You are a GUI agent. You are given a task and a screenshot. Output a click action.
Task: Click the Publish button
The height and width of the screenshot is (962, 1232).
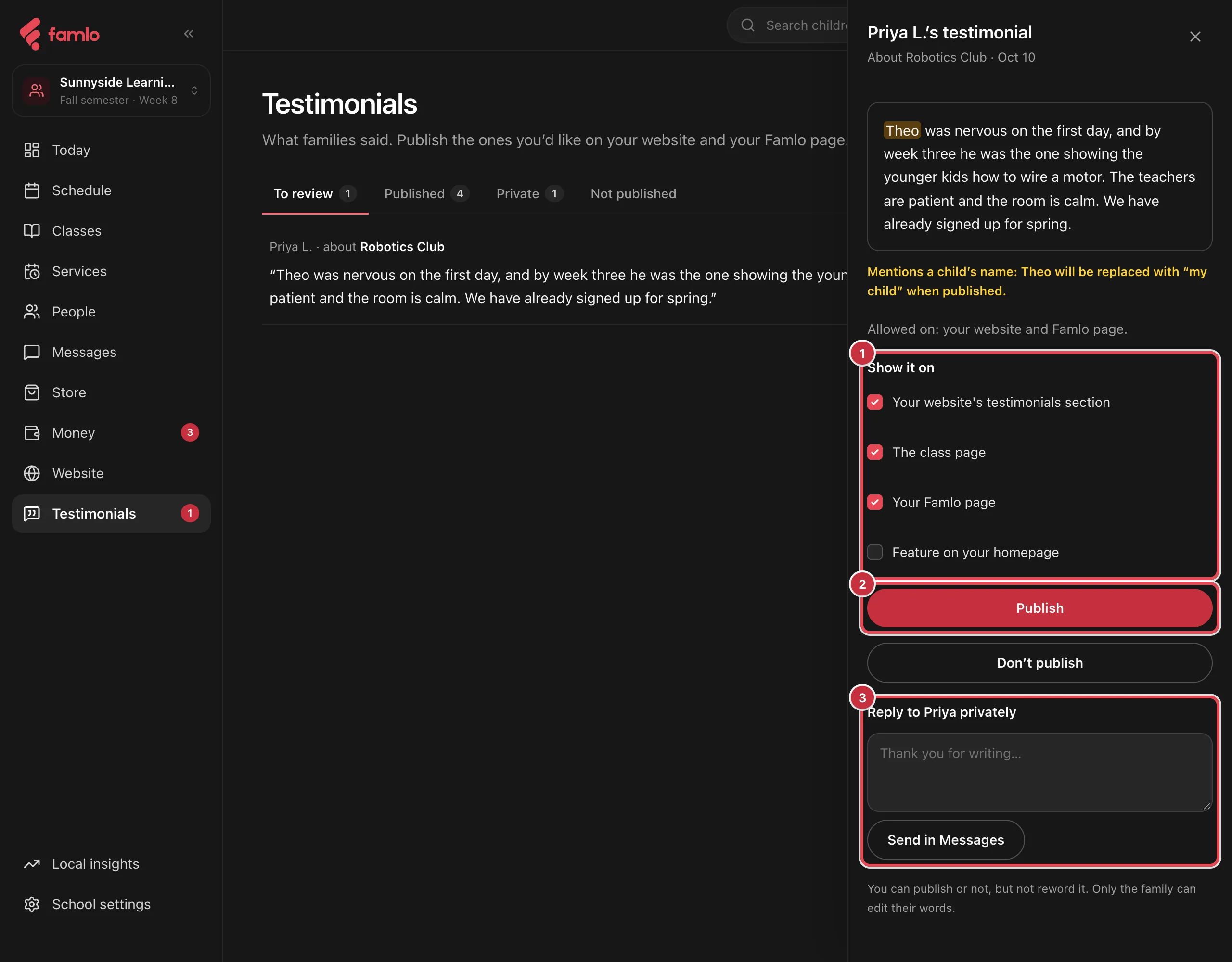[x=1039, y=608]
